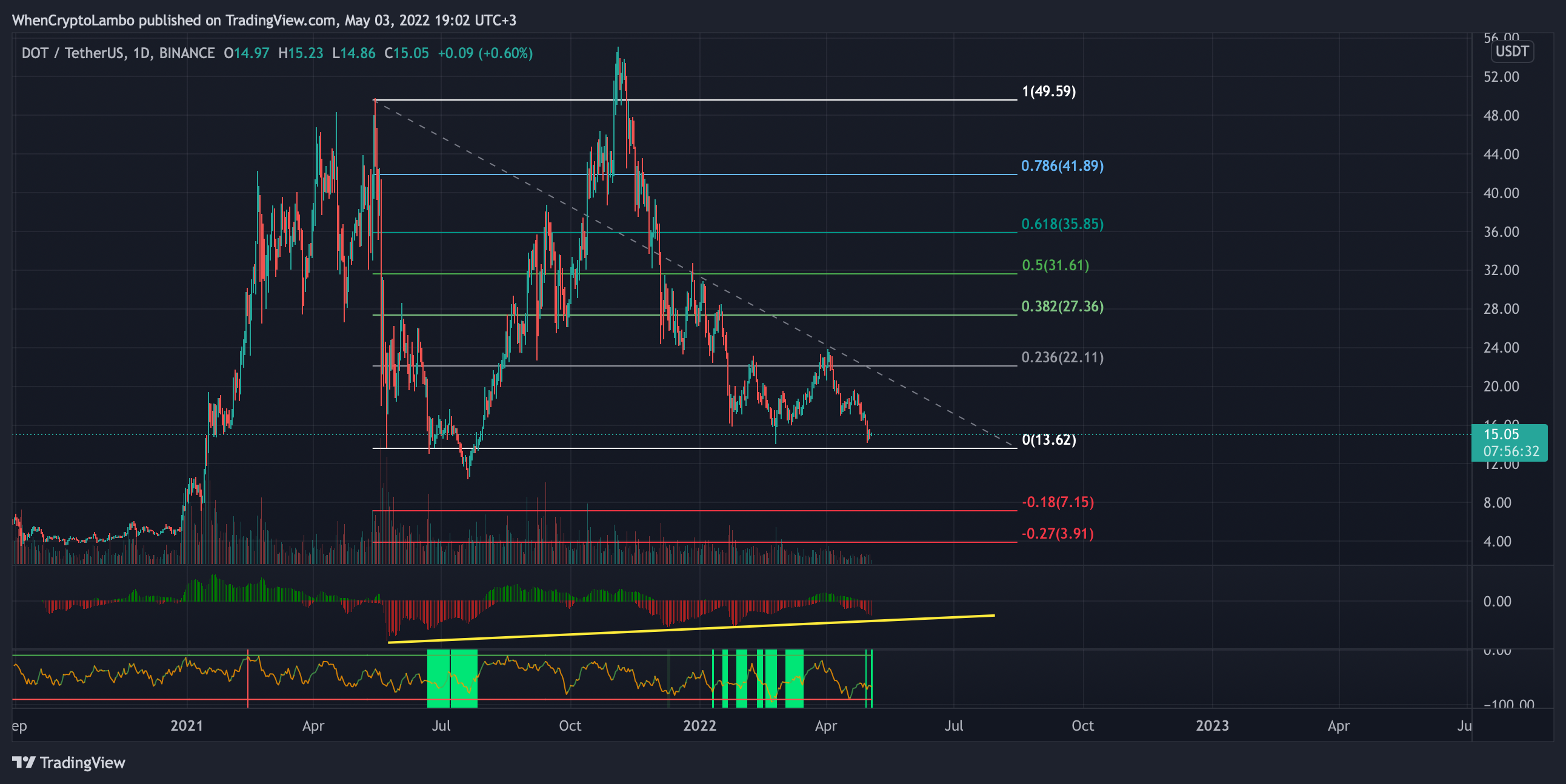
Task: Click the 2022 time axis label
Action: (700, 726)
